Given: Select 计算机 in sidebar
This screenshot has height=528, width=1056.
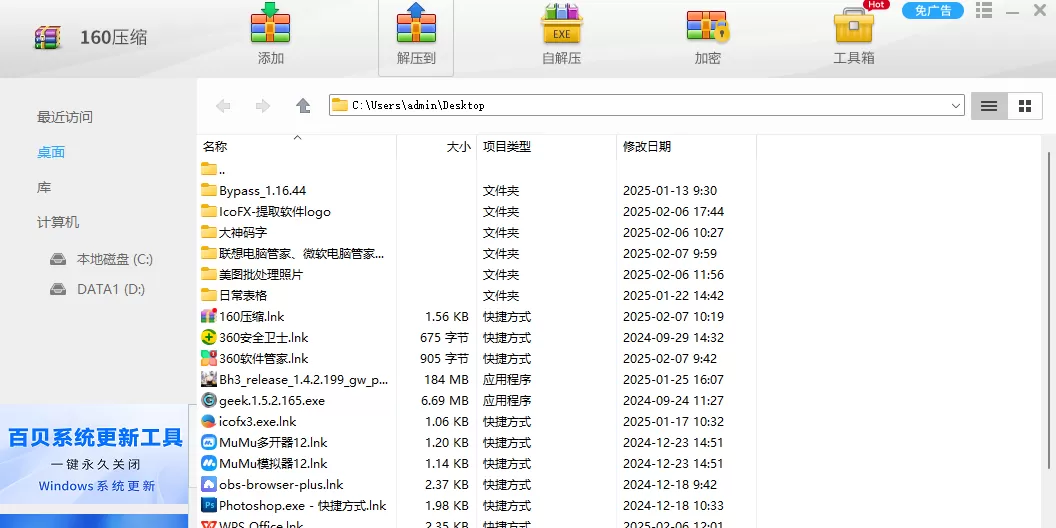Looking at the screenshot, I should coord(58,222).
